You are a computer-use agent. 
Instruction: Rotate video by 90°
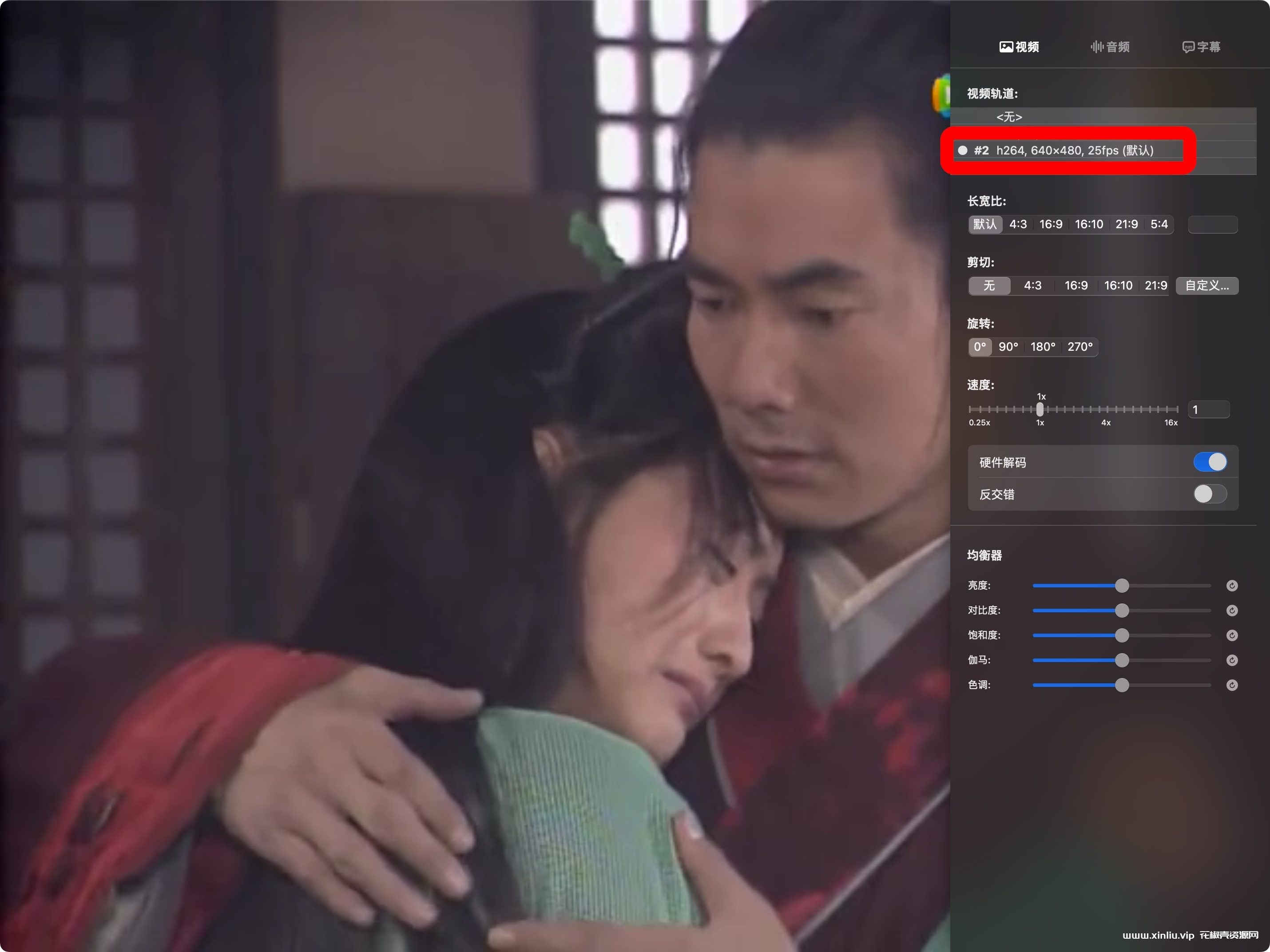tap(1008, 347)
